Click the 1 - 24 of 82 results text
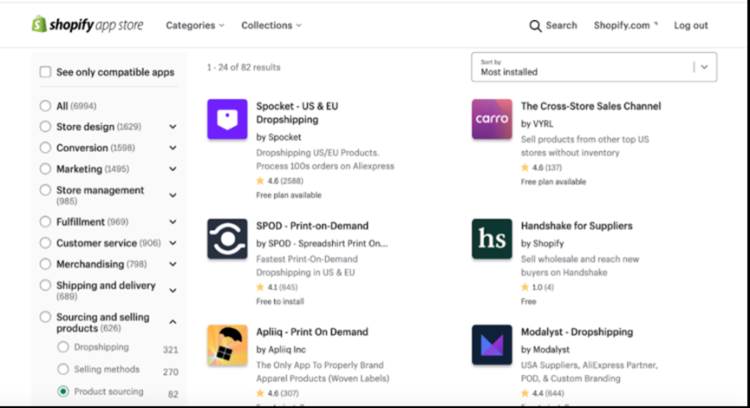The image size is (750, 408). coord(243,67)
